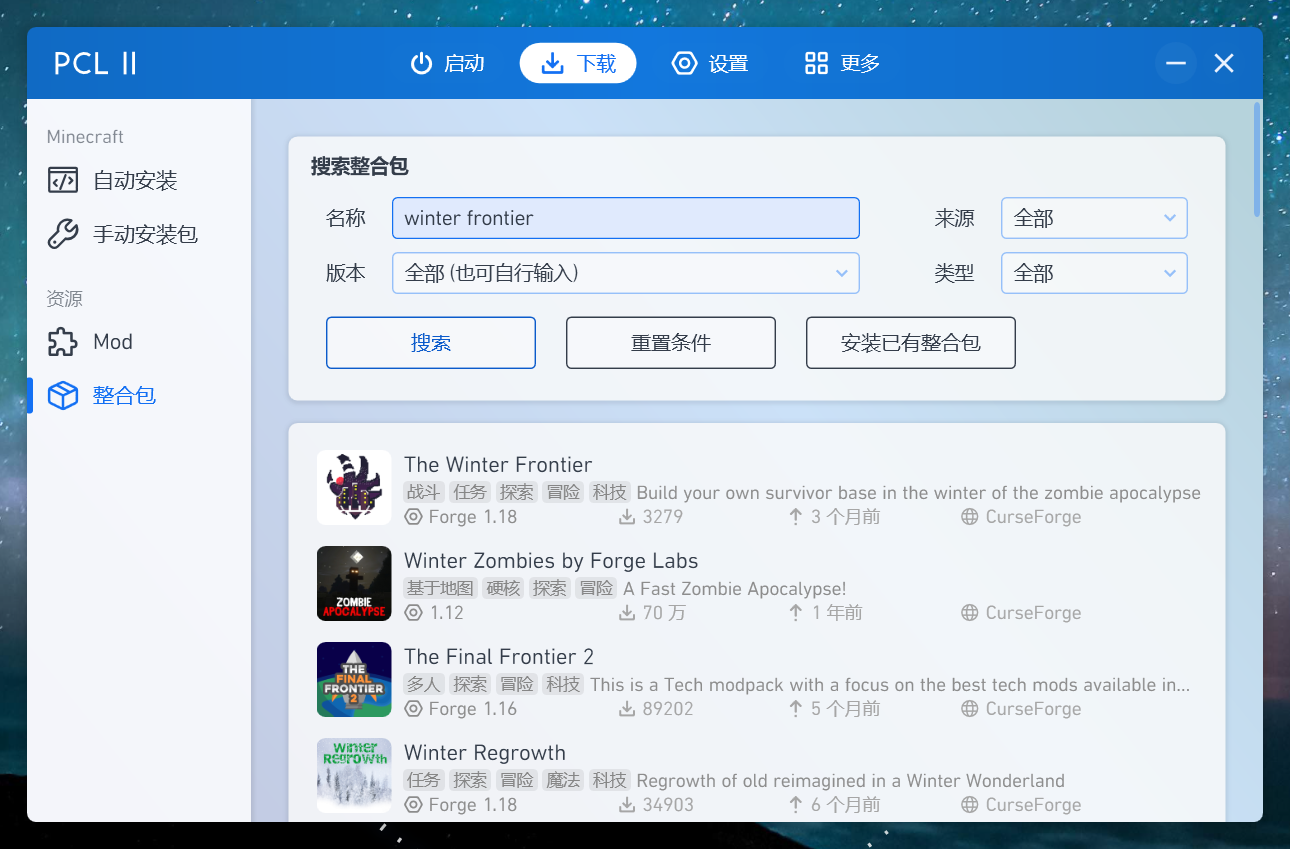Click the 5 个月前 update time

pos(834,709)
